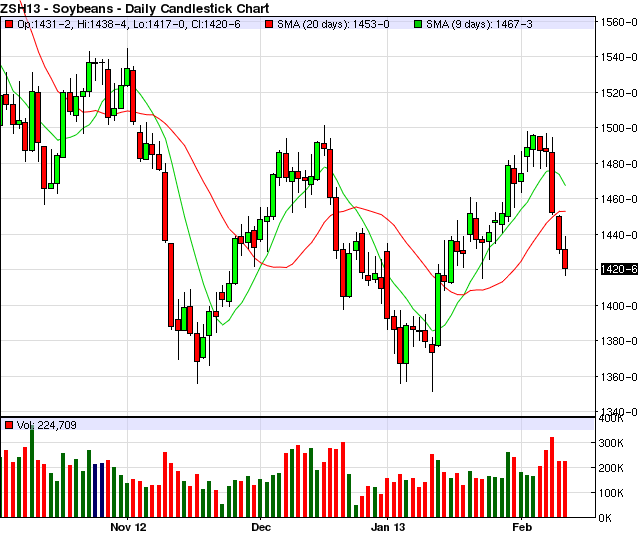Click the long green candle in mid-January rally
The width and height of the screenshot is (640, 536).
[x=438, y=309]
